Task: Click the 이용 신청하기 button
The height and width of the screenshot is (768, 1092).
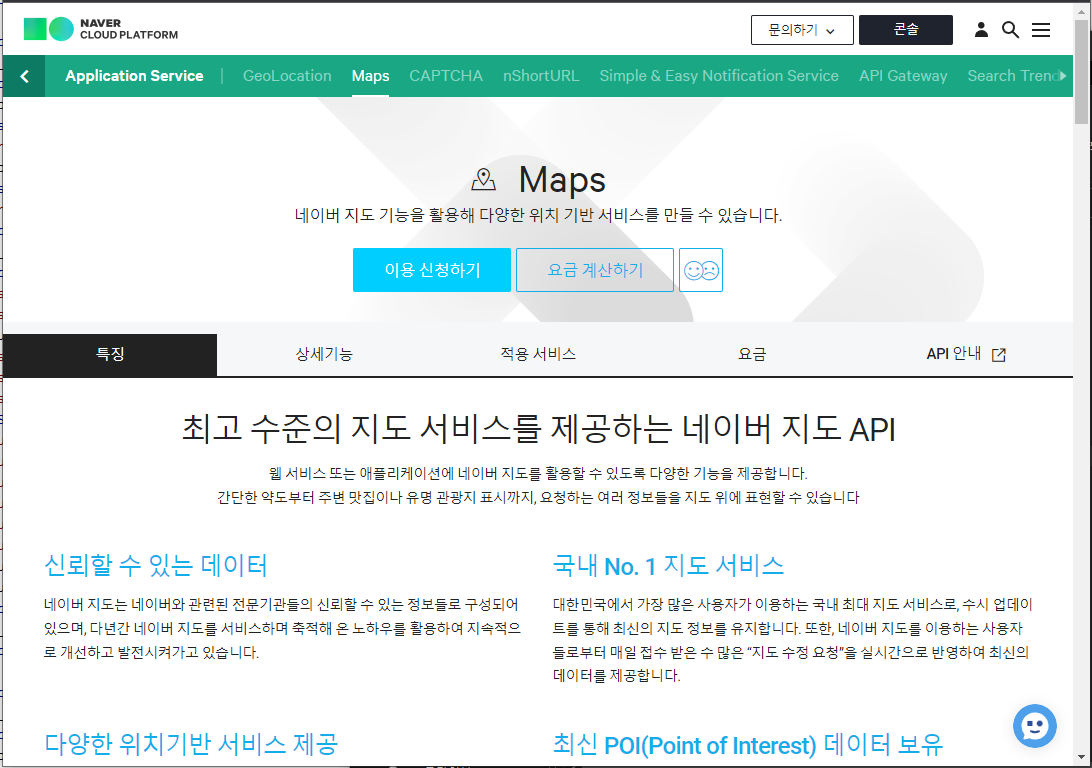Action: 432,270
